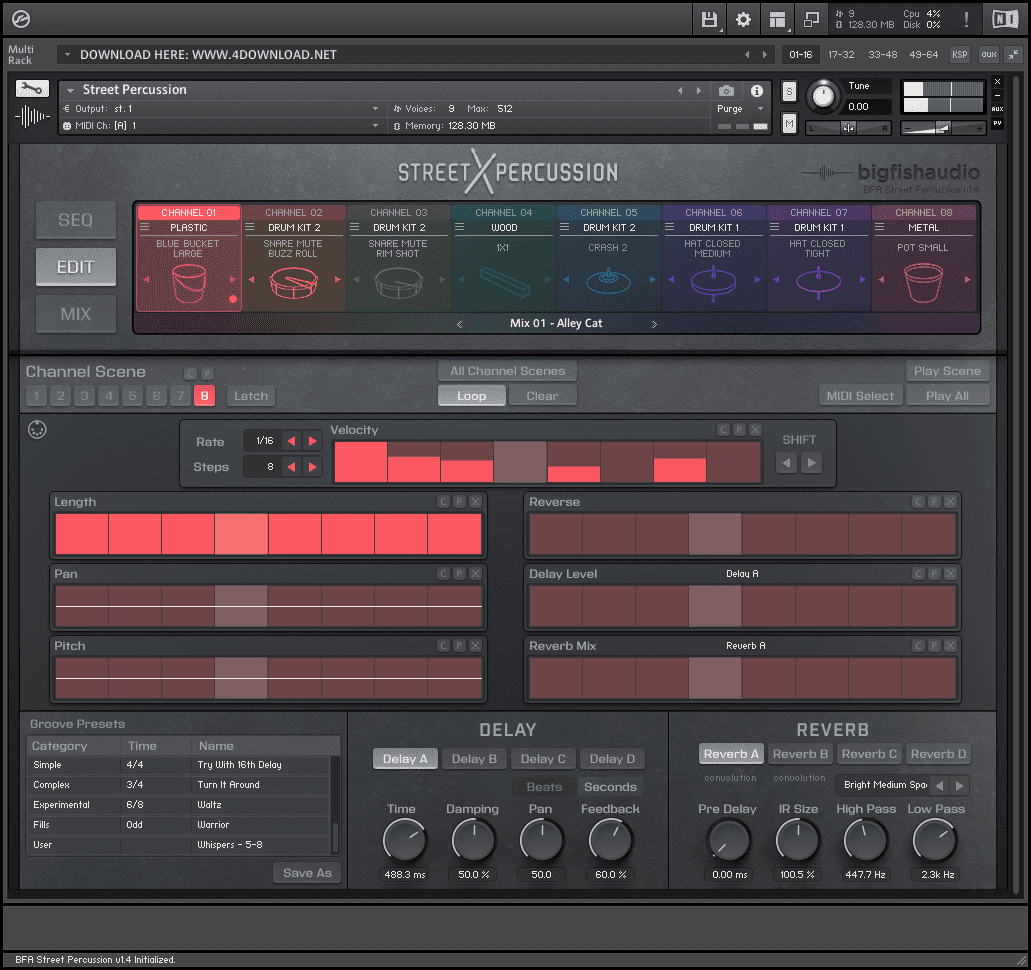This screenshot has height=970, width=1031.
Task: Click the exclamation warning icon
Action: (966, 20)
